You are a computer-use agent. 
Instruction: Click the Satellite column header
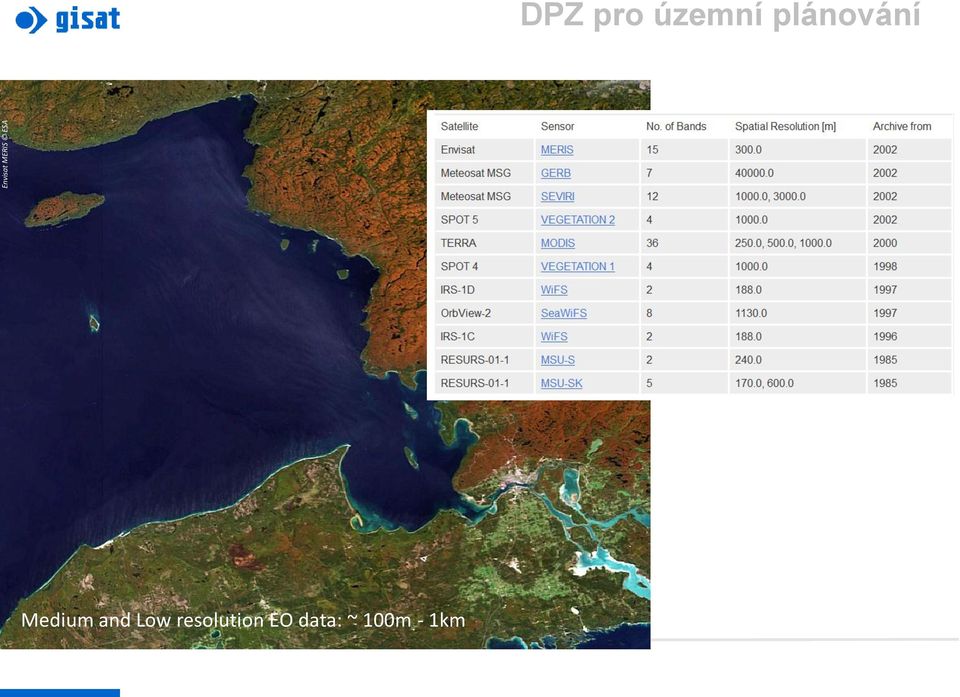tap(459, 126)
